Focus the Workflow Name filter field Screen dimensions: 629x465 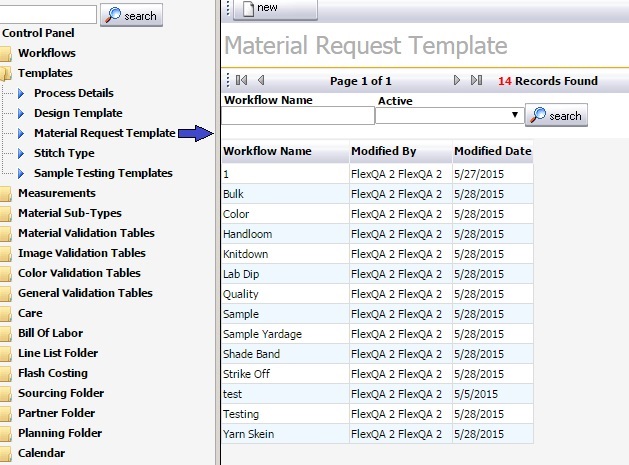click(x=298, y=116)
